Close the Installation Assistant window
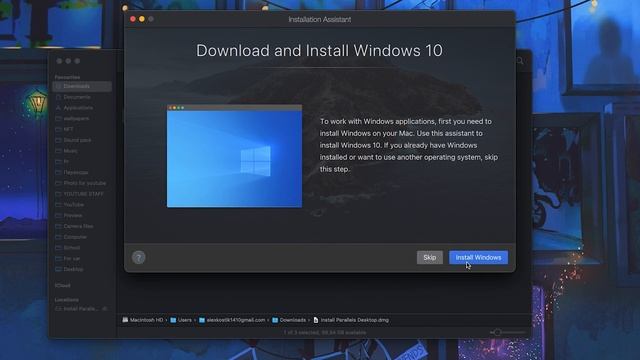 click(x=133, y=19)
